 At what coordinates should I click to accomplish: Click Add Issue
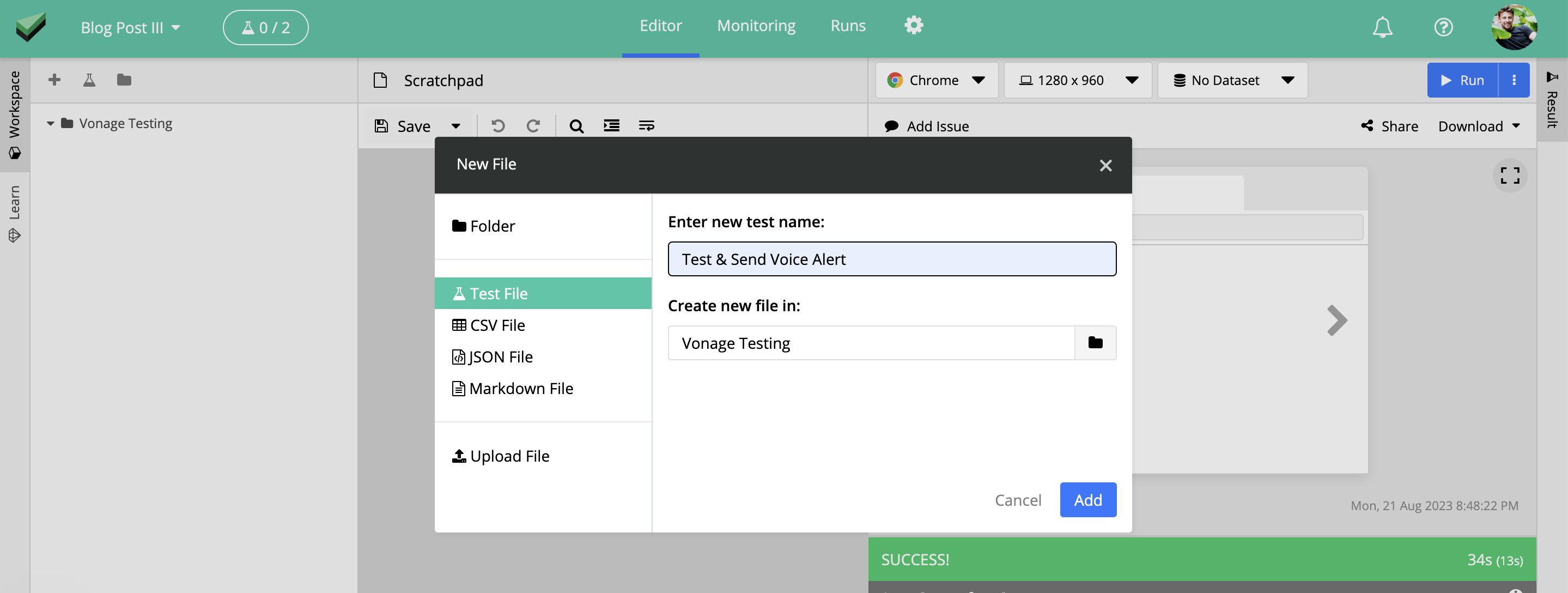927,126
